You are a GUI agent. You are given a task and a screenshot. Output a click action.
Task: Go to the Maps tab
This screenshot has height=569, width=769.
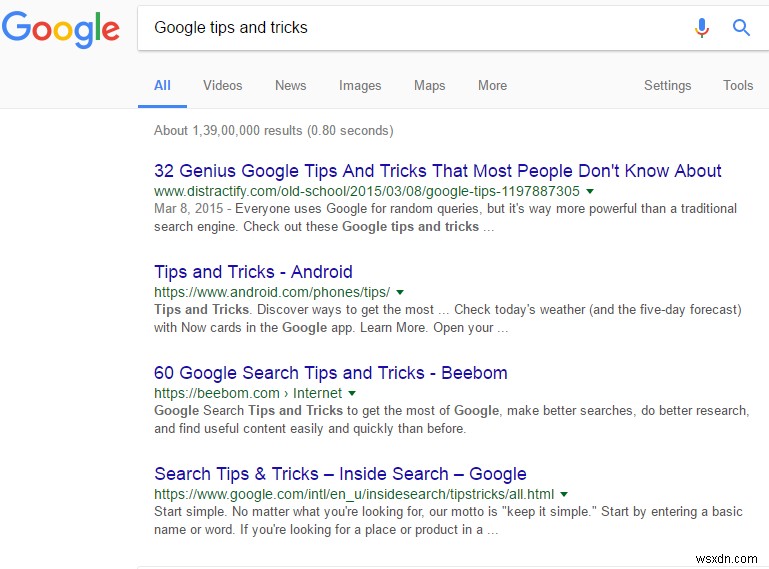(429, 86)
